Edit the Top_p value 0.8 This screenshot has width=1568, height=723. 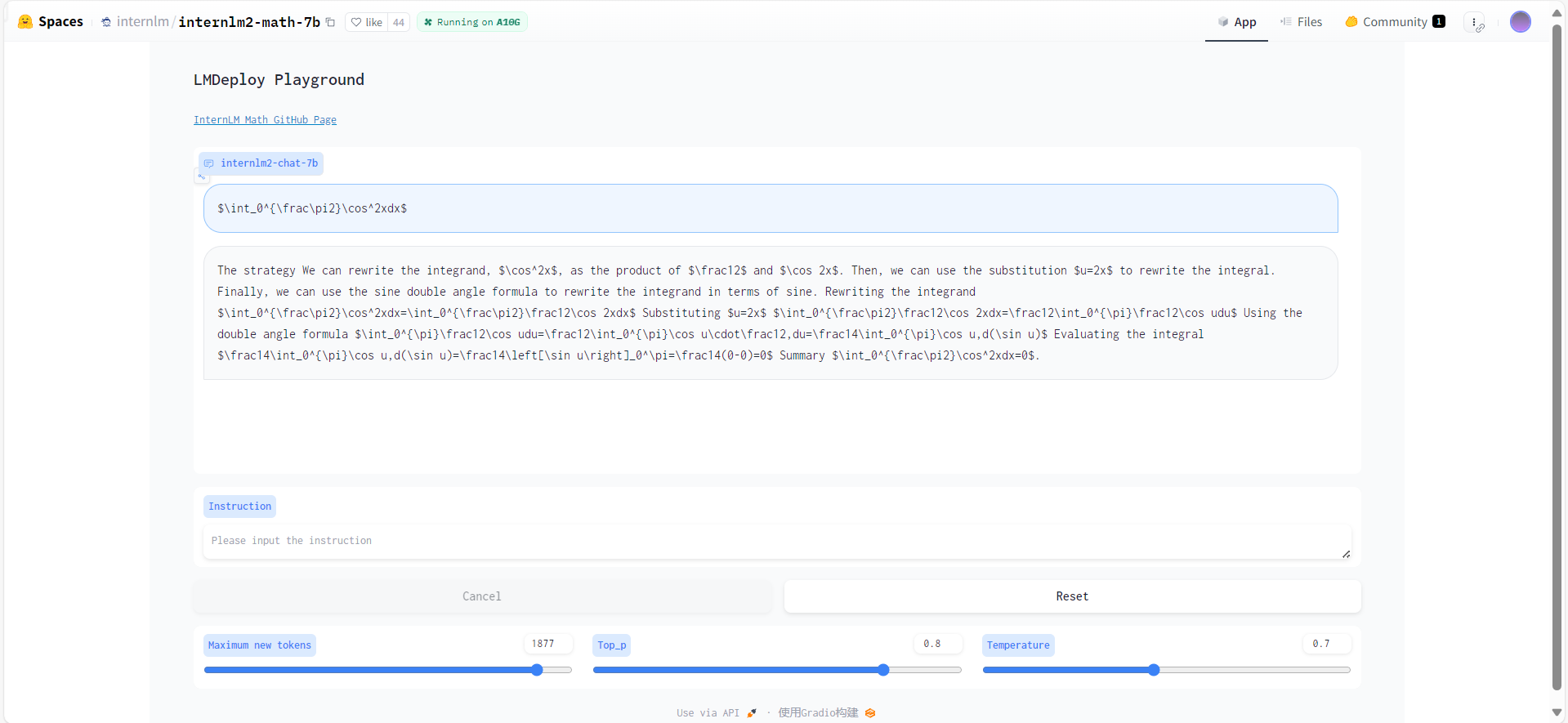[x=937, y=644]
